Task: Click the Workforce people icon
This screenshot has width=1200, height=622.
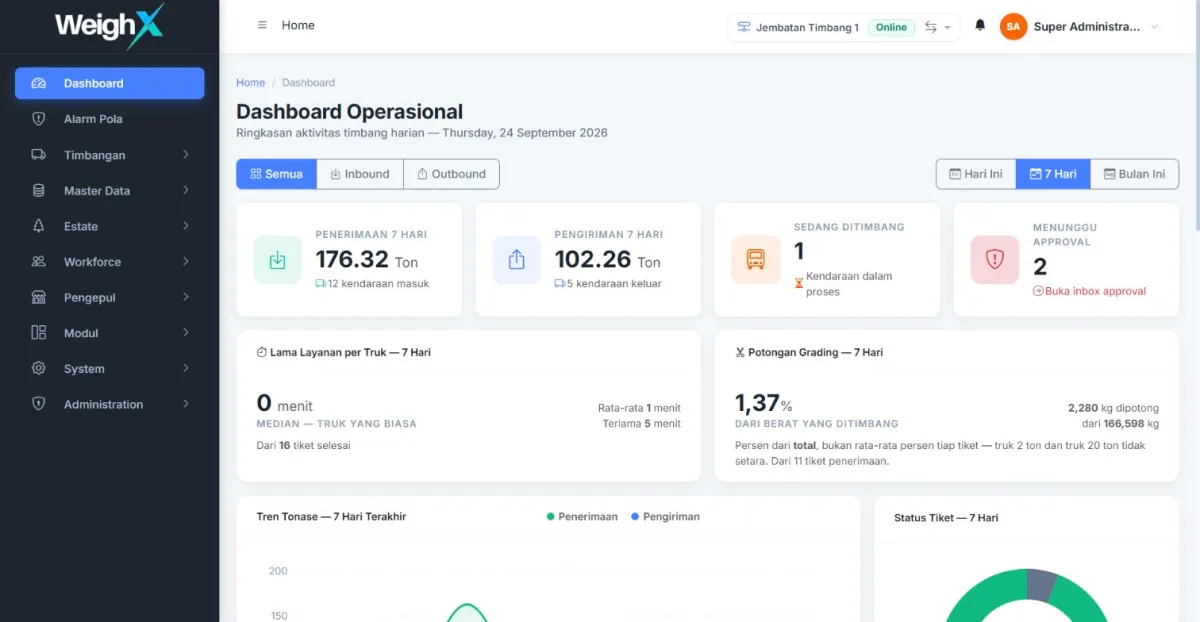Action: (39, 262)
